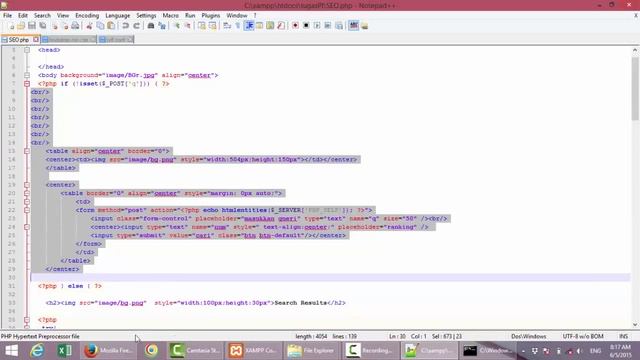
Task: Start macro recording with the red dot
Action: tap(295, 26)
